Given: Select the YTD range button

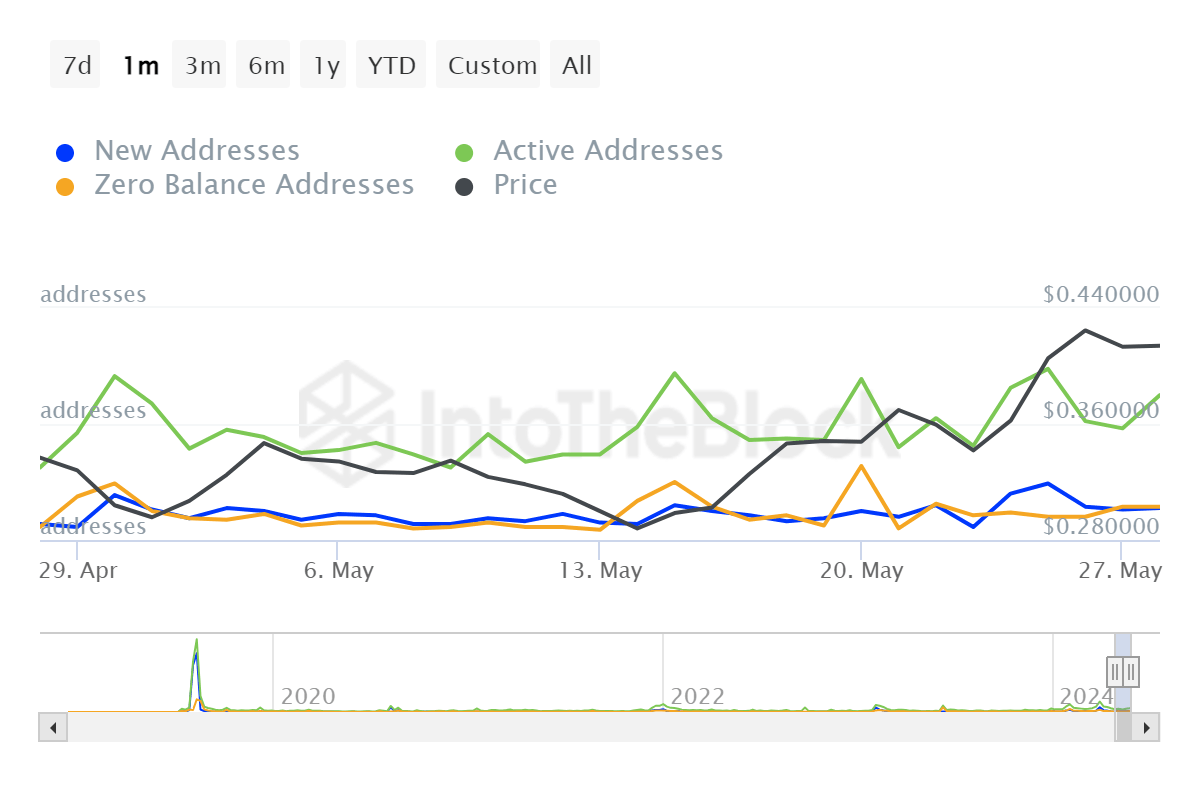Looking at the screenshot, I should 391,66.
